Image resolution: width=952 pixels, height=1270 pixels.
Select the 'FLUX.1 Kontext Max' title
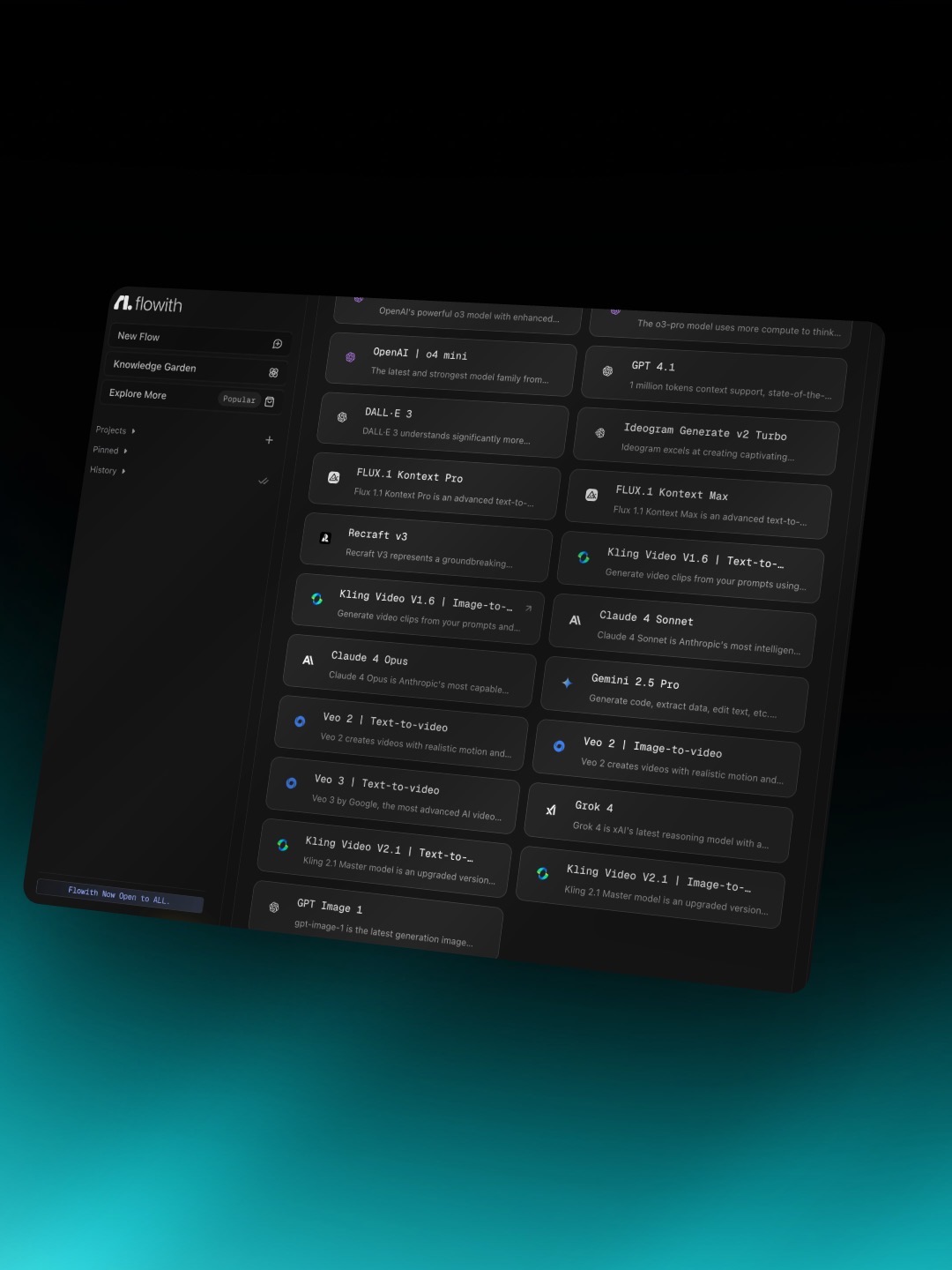[672, 493]
